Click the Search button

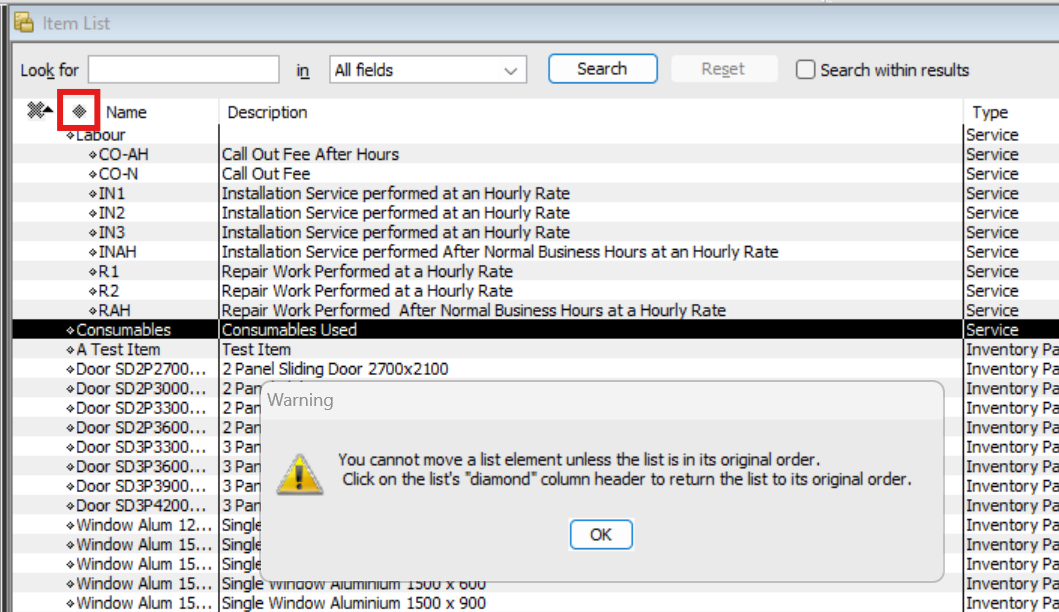tap(602, 69)
